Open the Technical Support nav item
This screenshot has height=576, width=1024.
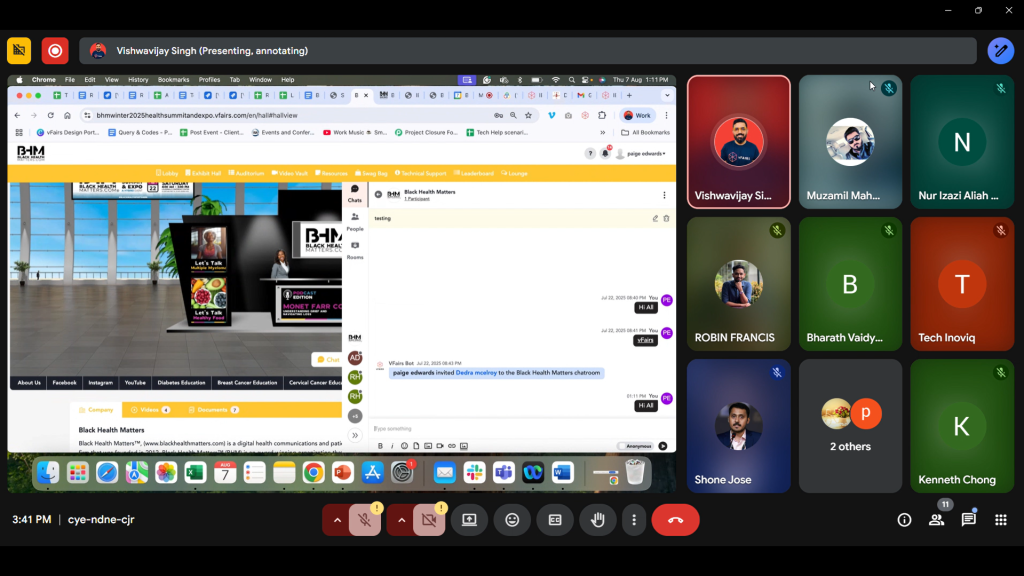pos(421,174)
